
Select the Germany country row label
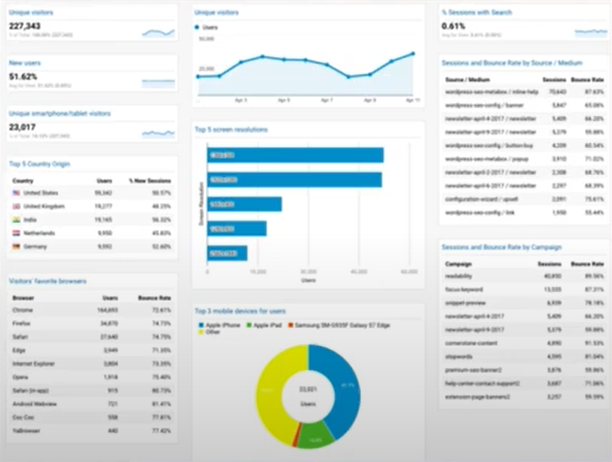coord(35,247)
